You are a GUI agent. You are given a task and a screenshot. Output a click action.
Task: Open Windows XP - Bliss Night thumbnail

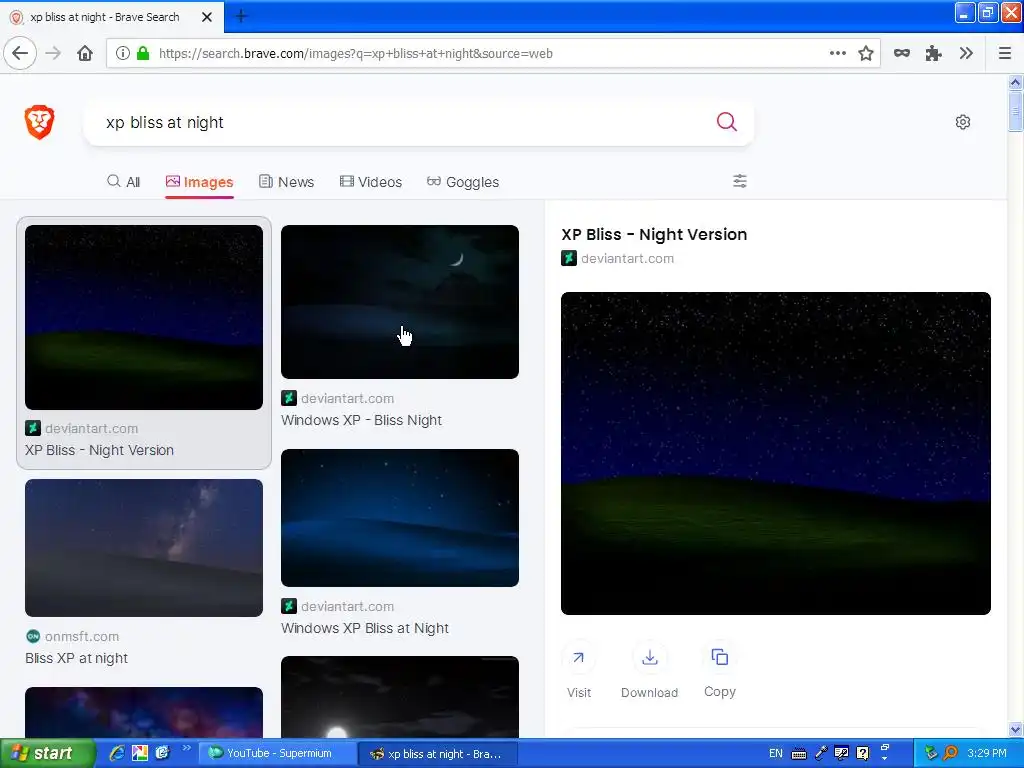coord(400,302)
